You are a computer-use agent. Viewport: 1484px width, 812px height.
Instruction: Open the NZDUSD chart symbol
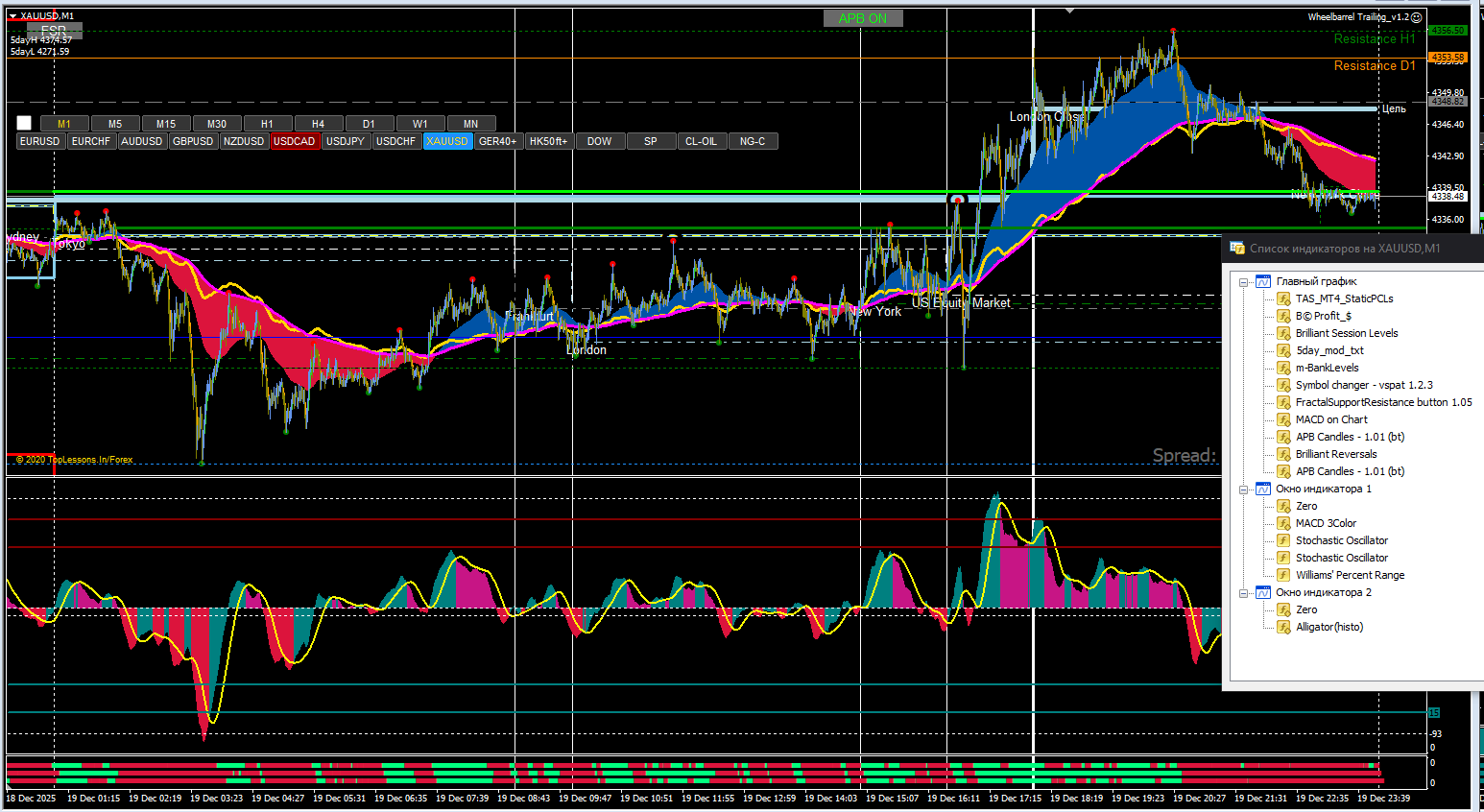coord(244,141)
